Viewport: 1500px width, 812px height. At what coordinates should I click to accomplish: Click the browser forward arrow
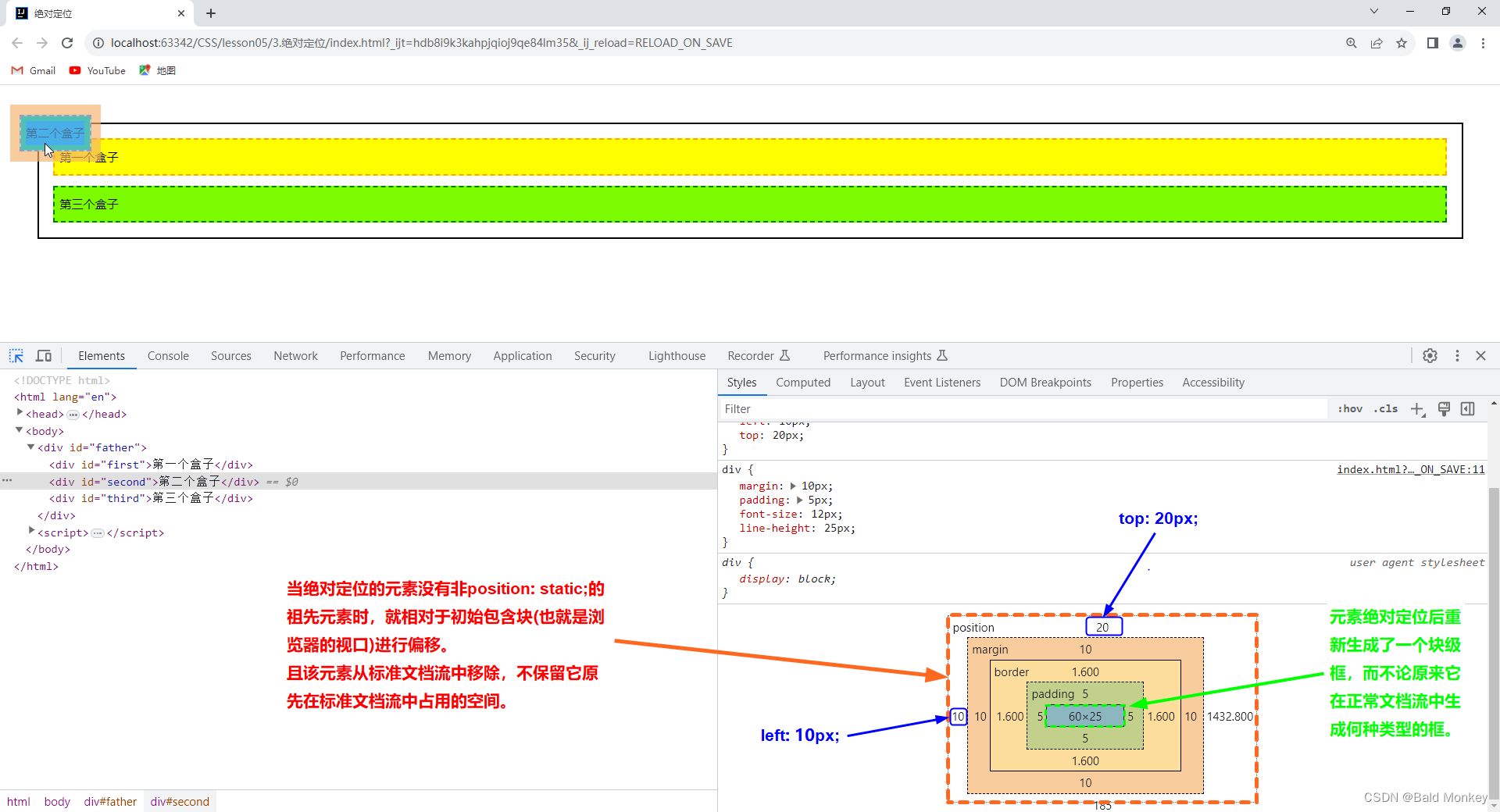[x=42, y=43]
